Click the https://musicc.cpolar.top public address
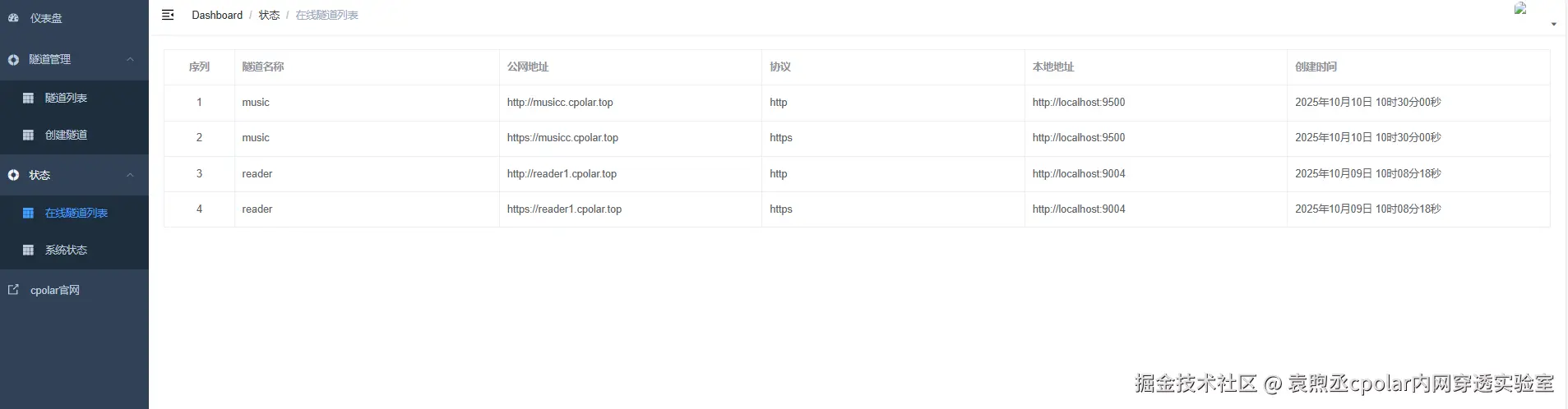Image resolution: width=1568 pixels, height=409 pixels. [562, 138]
